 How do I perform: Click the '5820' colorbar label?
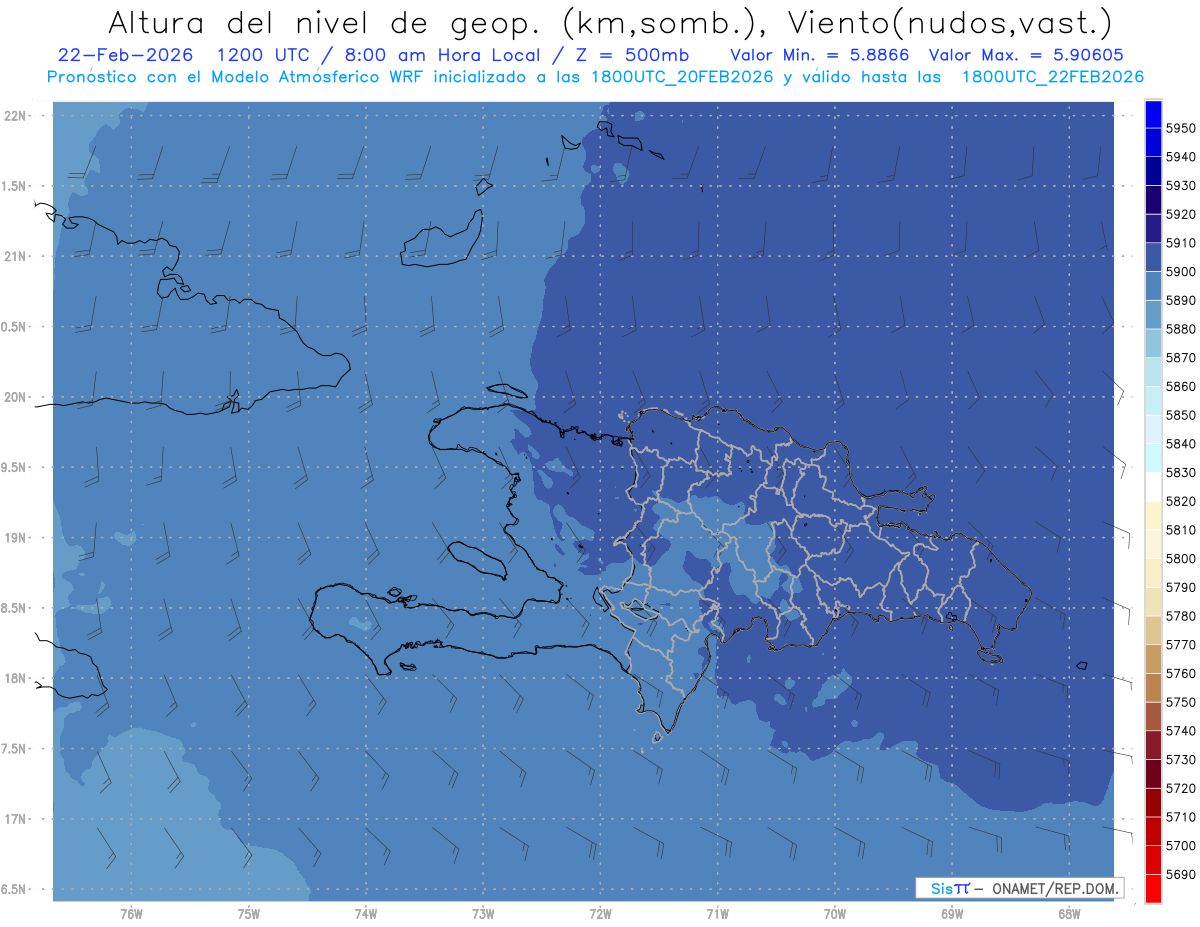click(1180, 501)
